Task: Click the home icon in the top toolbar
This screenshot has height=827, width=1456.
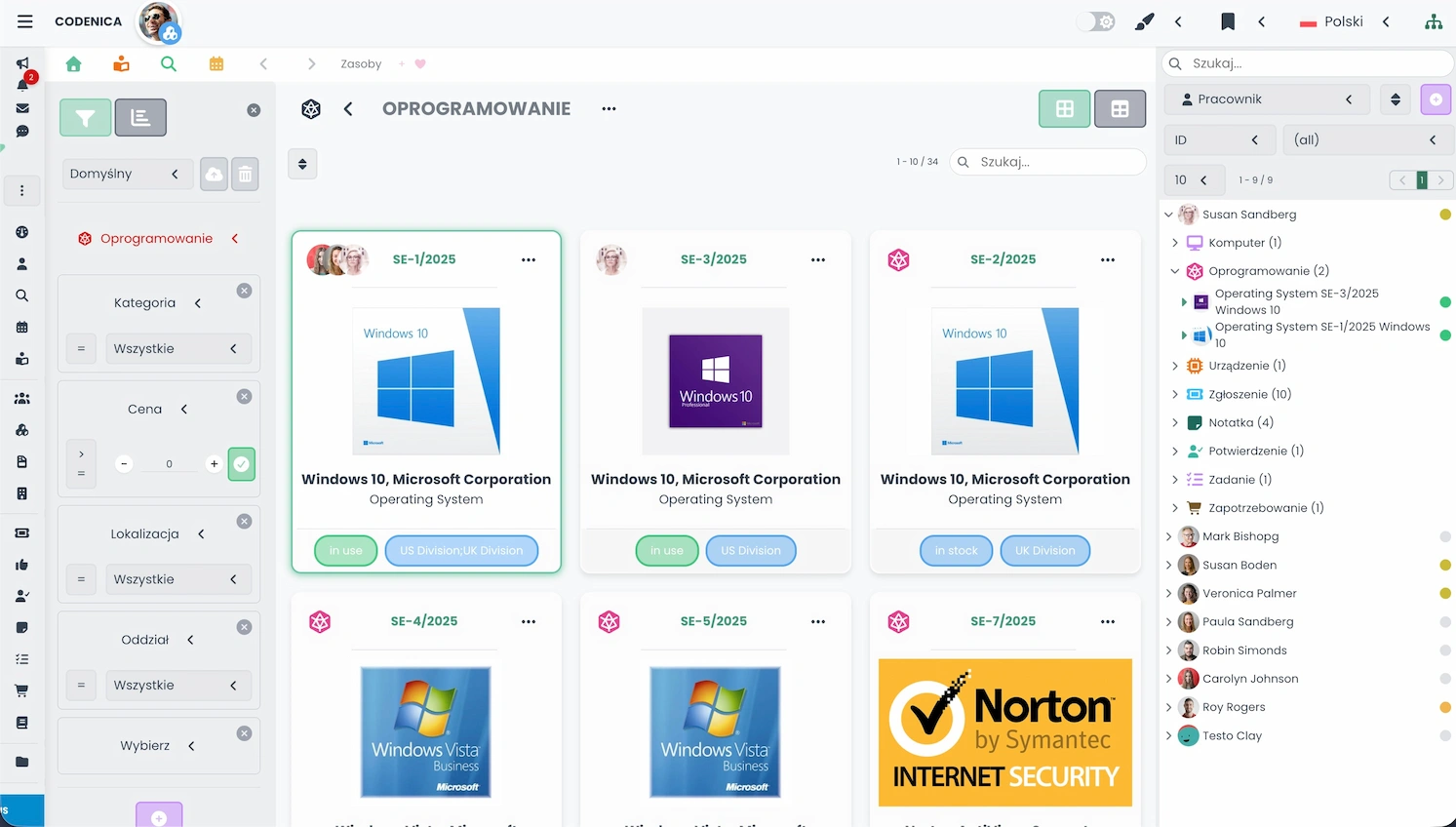Action: 73,64
